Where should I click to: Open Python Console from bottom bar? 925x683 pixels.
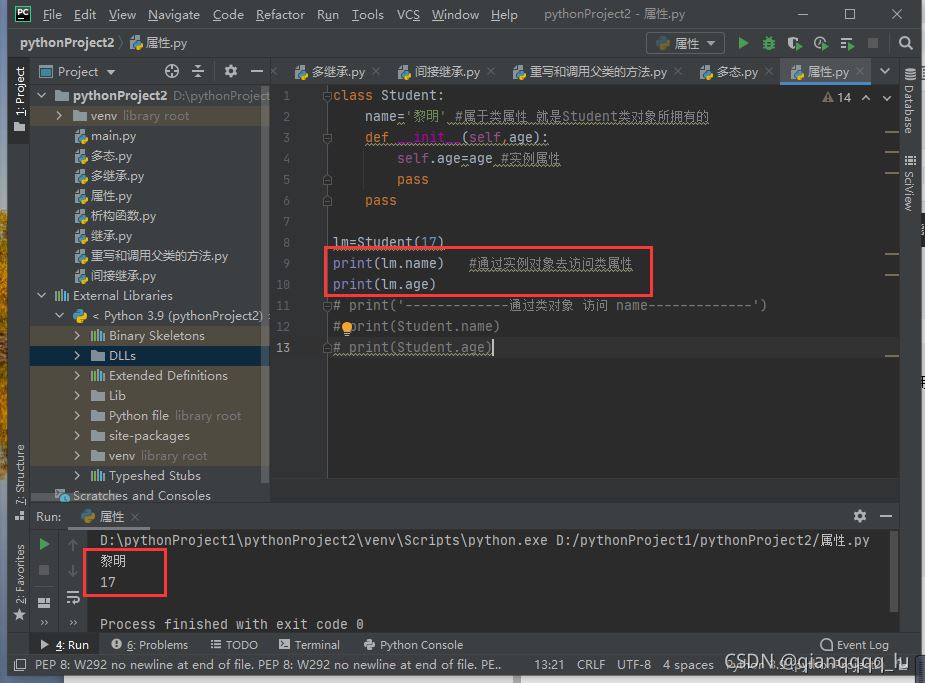[413, 645]
